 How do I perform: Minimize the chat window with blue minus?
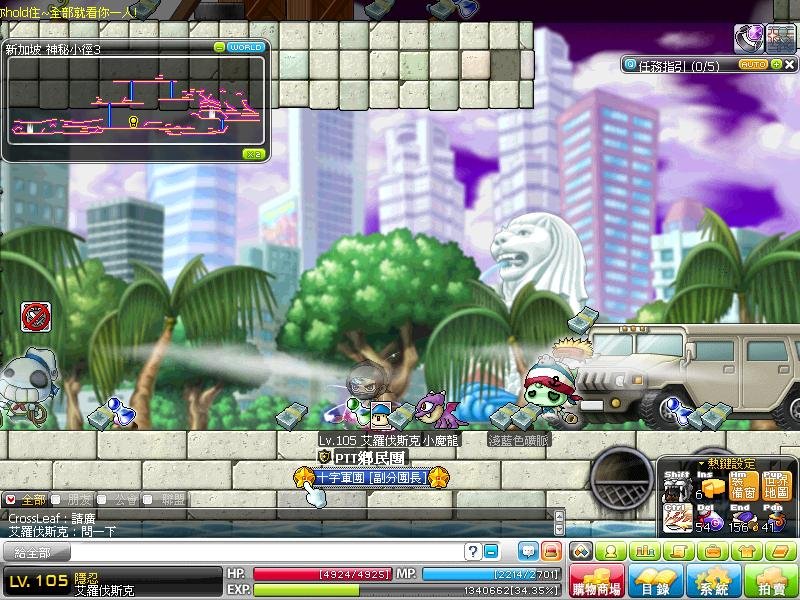(x=491, y=552)
